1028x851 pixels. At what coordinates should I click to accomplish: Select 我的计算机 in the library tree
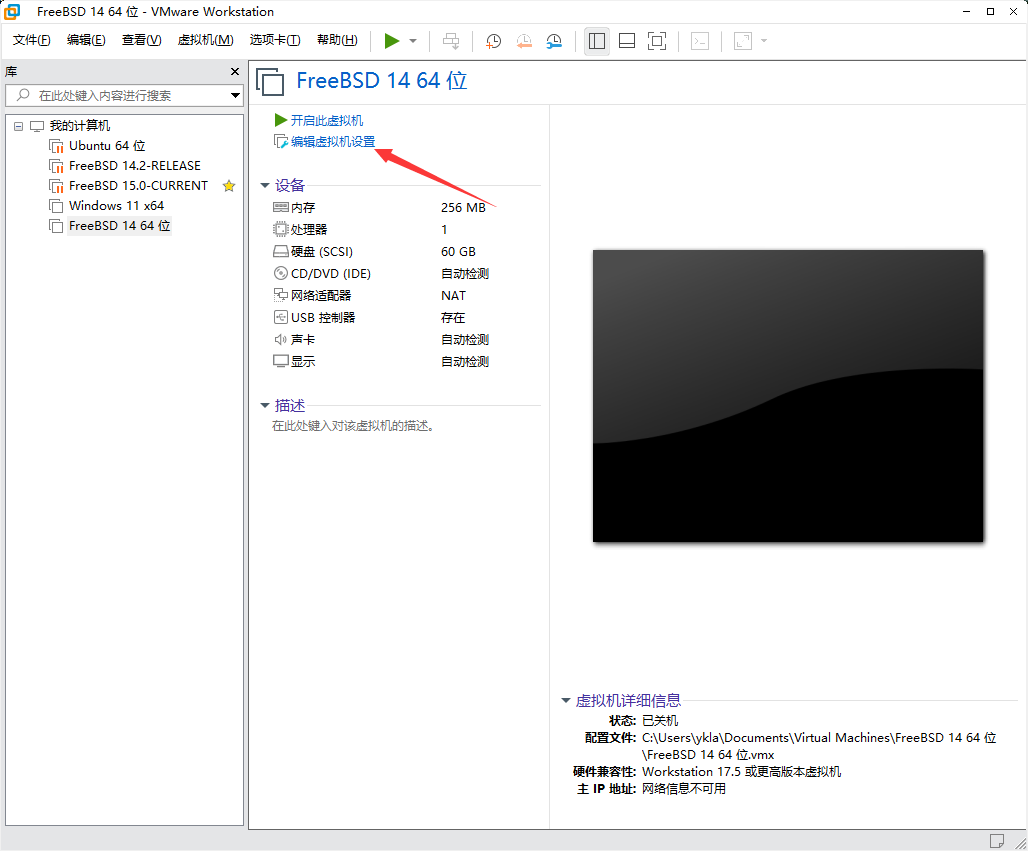pyautogui.click(x=80, y=126)
